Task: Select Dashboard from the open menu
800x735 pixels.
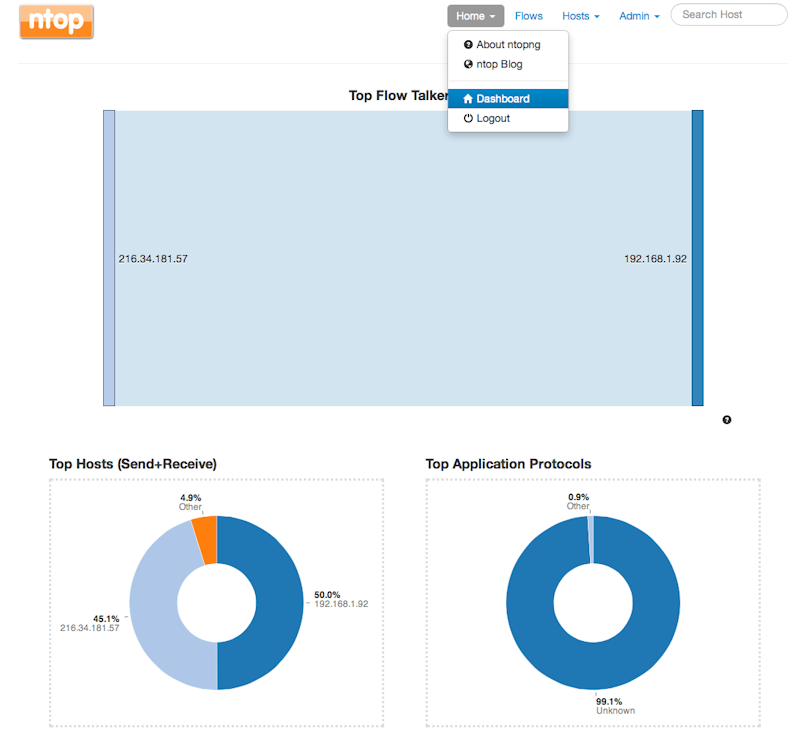Action: click(x=505, y=98)
